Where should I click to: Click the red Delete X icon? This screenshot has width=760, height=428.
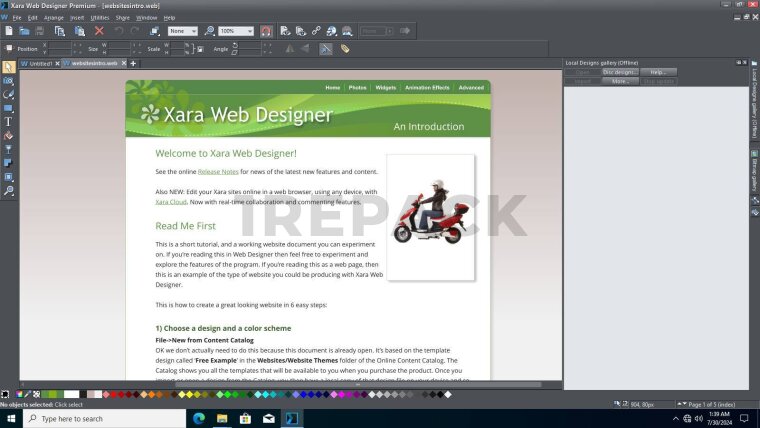99,31
